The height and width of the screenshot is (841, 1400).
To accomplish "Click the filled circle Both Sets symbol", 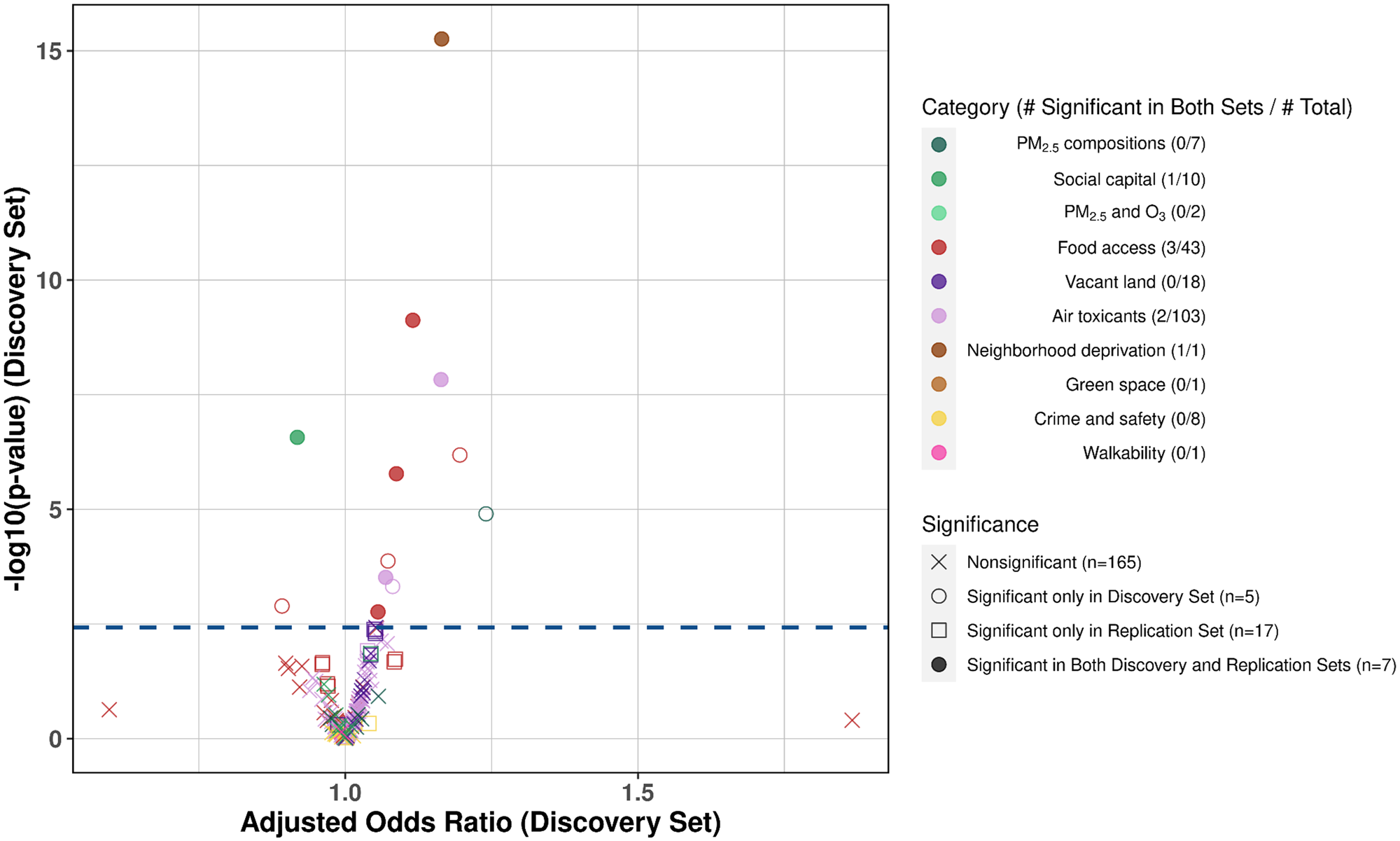I will 939,665.
